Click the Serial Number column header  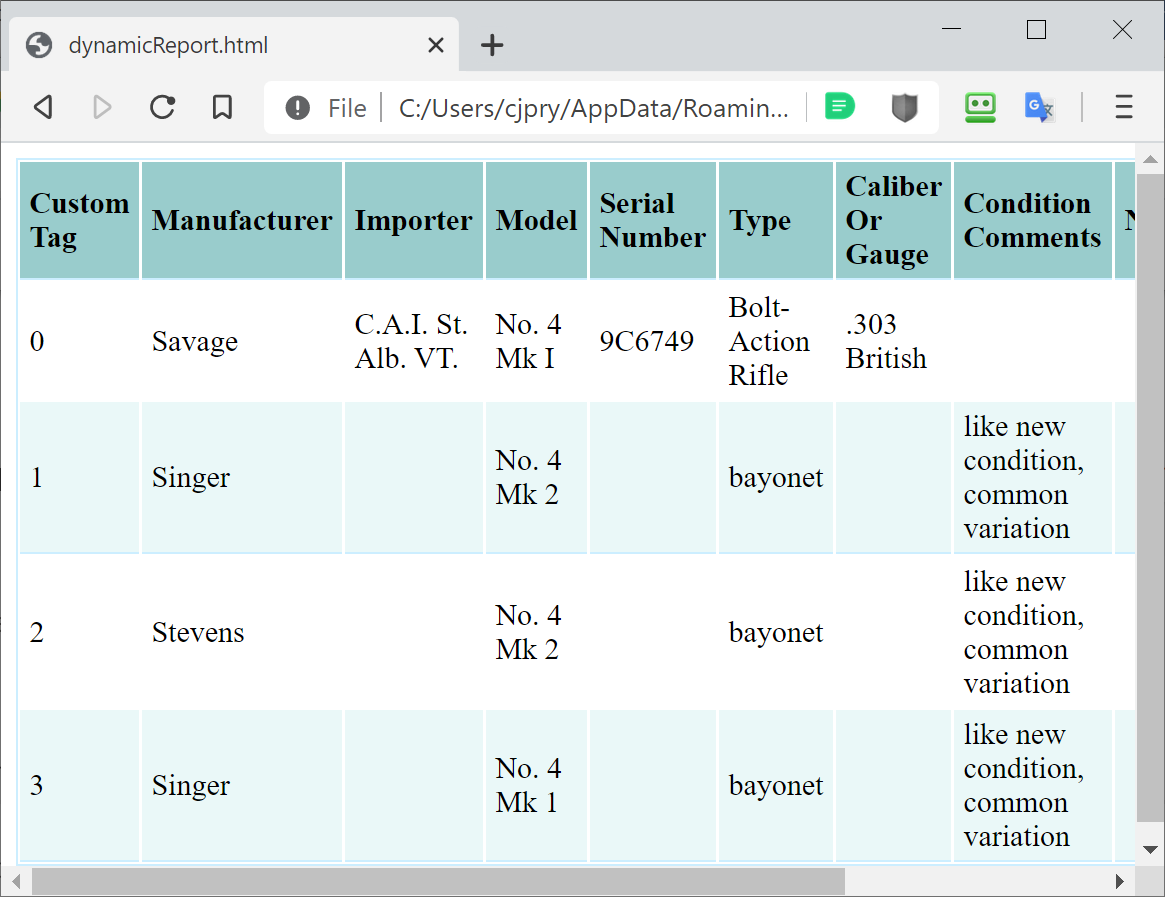[653, 220]
